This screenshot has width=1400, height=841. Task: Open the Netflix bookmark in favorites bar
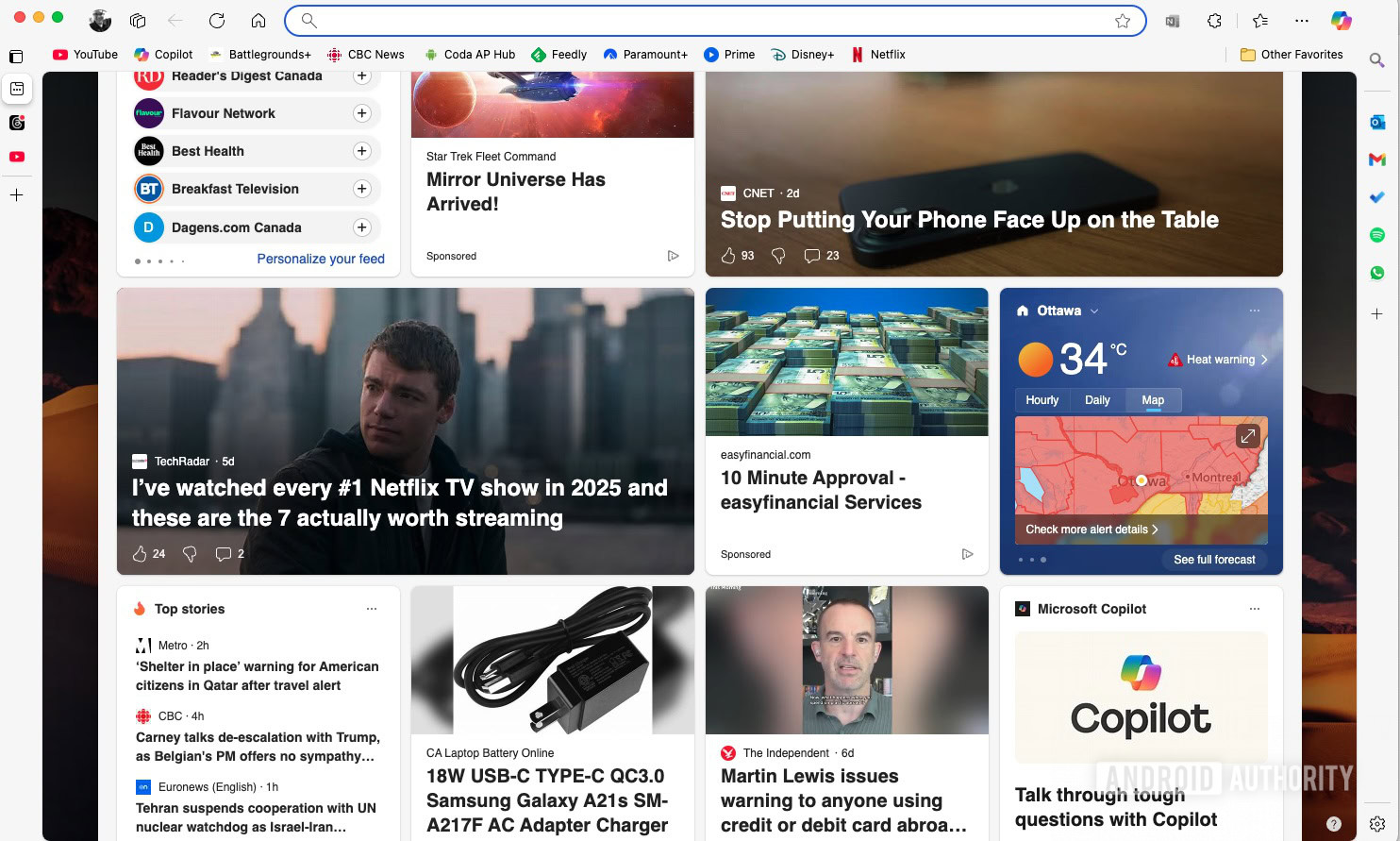pyautogui.click(x=878, y=55)
